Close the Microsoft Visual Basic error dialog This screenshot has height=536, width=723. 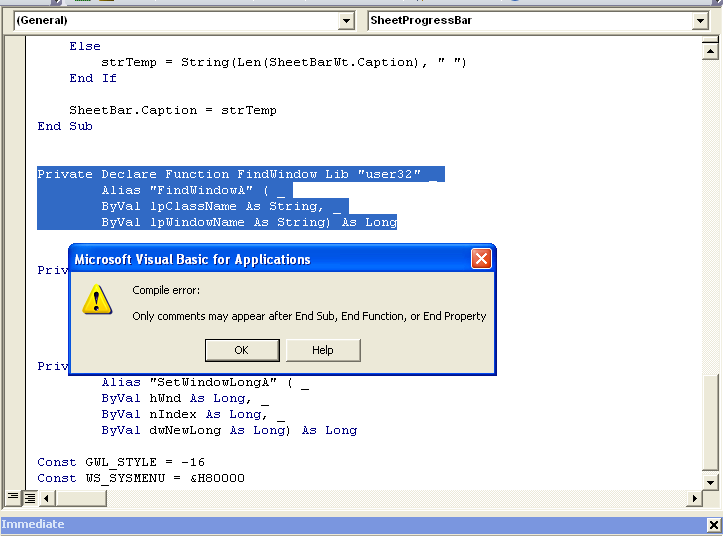(x=481, y=259)
